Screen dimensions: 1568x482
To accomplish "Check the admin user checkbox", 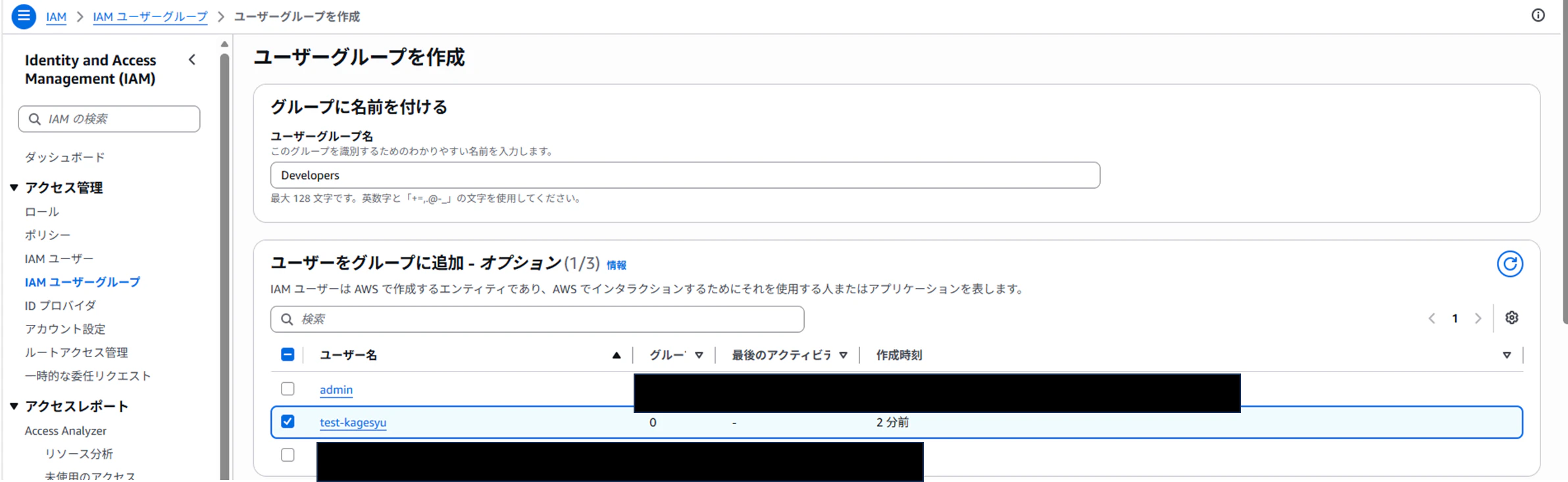I will point(288,389).
